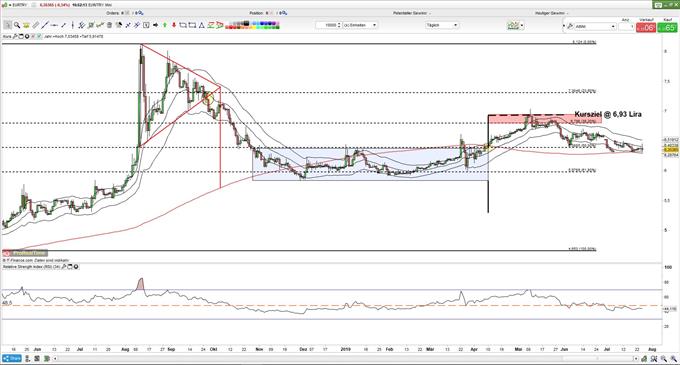Open the wrench icon beside ABM dropdown

[x=570, y=26]
